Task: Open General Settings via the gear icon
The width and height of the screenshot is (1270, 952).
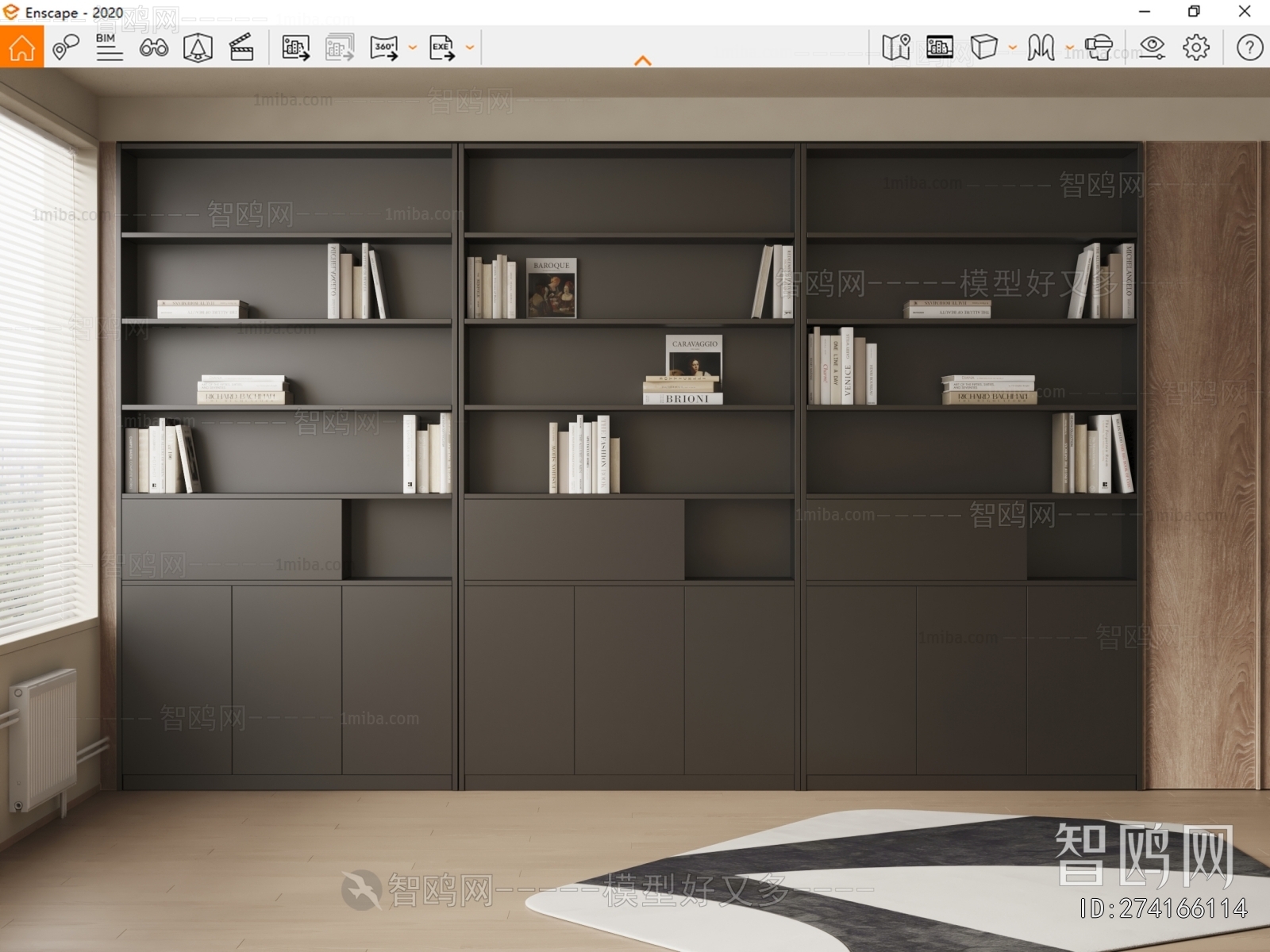Action: (x=1196, y=48)
